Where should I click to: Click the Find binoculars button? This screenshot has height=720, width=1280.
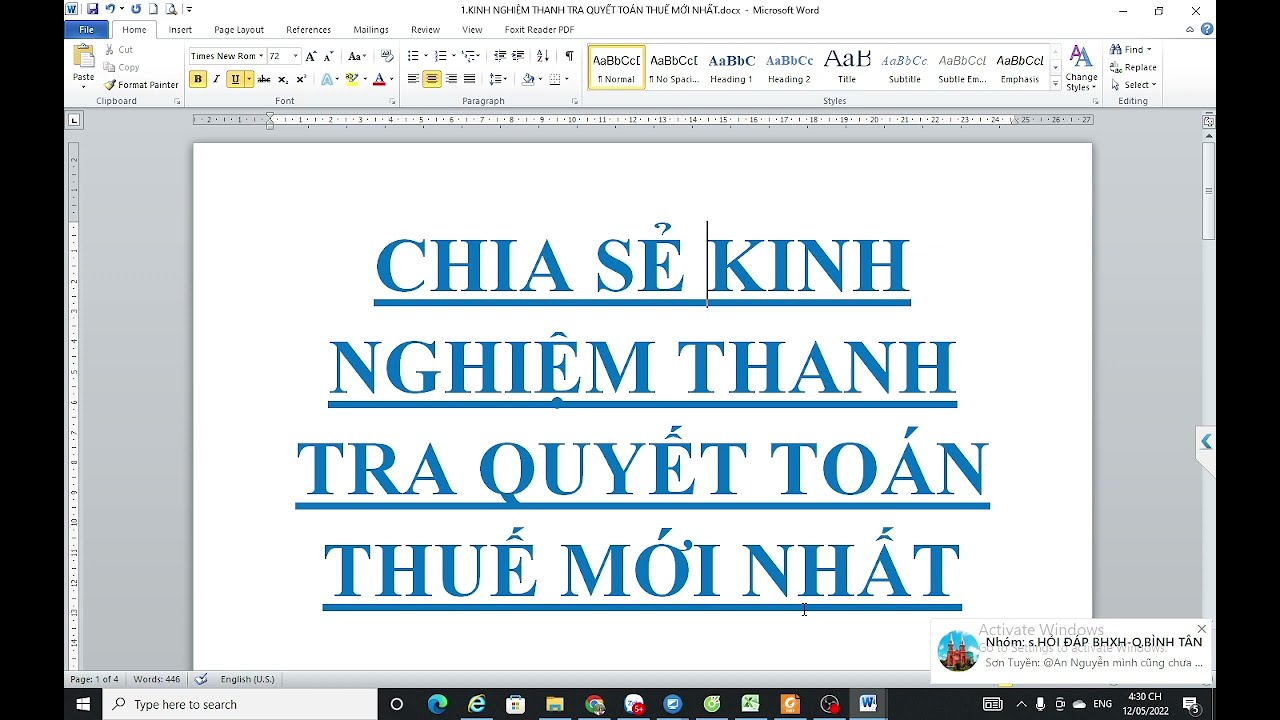point(1131,49)
